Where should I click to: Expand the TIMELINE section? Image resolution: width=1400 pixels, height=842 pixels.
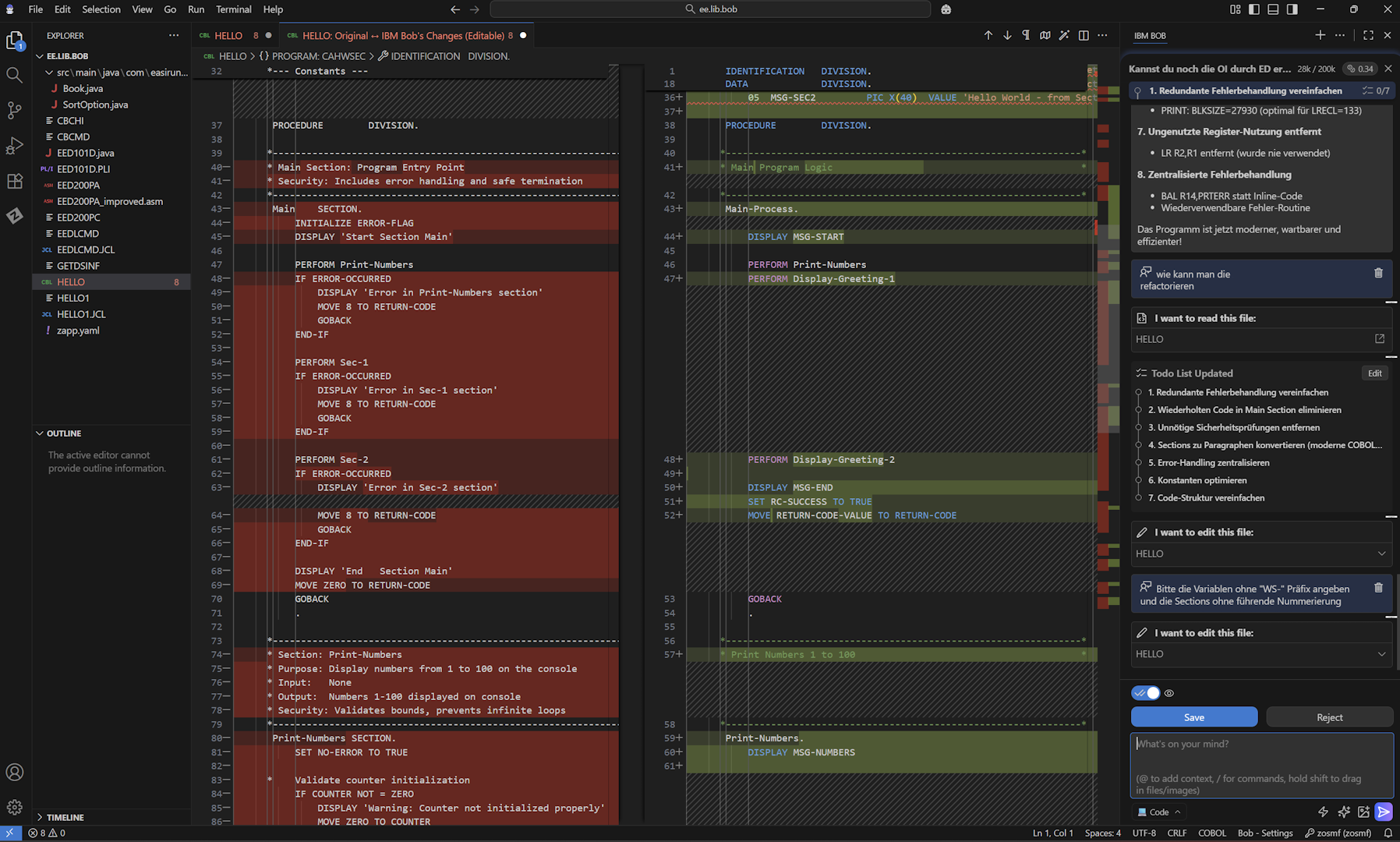[65, 817]
